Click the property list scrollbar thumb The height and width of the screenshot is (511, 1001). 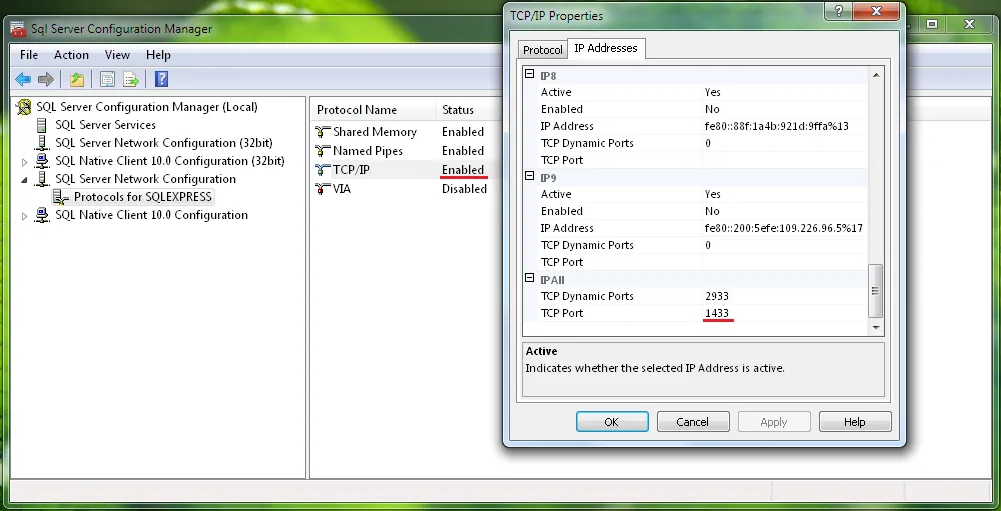tap(876, 291)
